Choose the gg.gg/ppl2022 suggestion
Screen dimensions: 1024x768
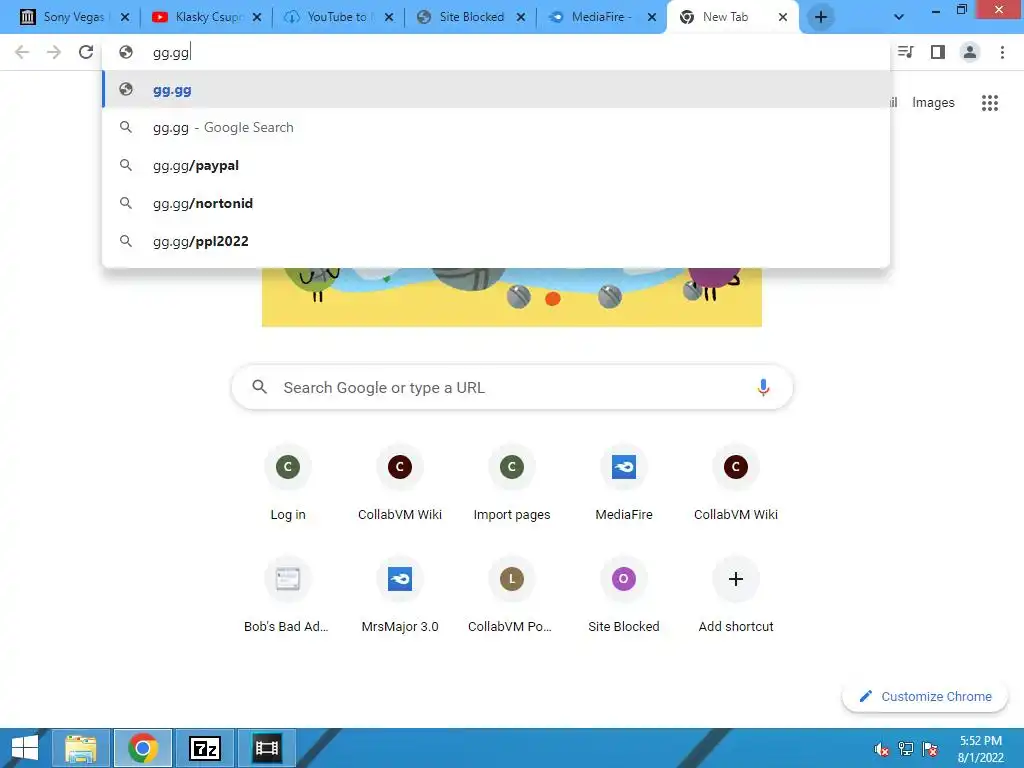[x=496, y=241]
